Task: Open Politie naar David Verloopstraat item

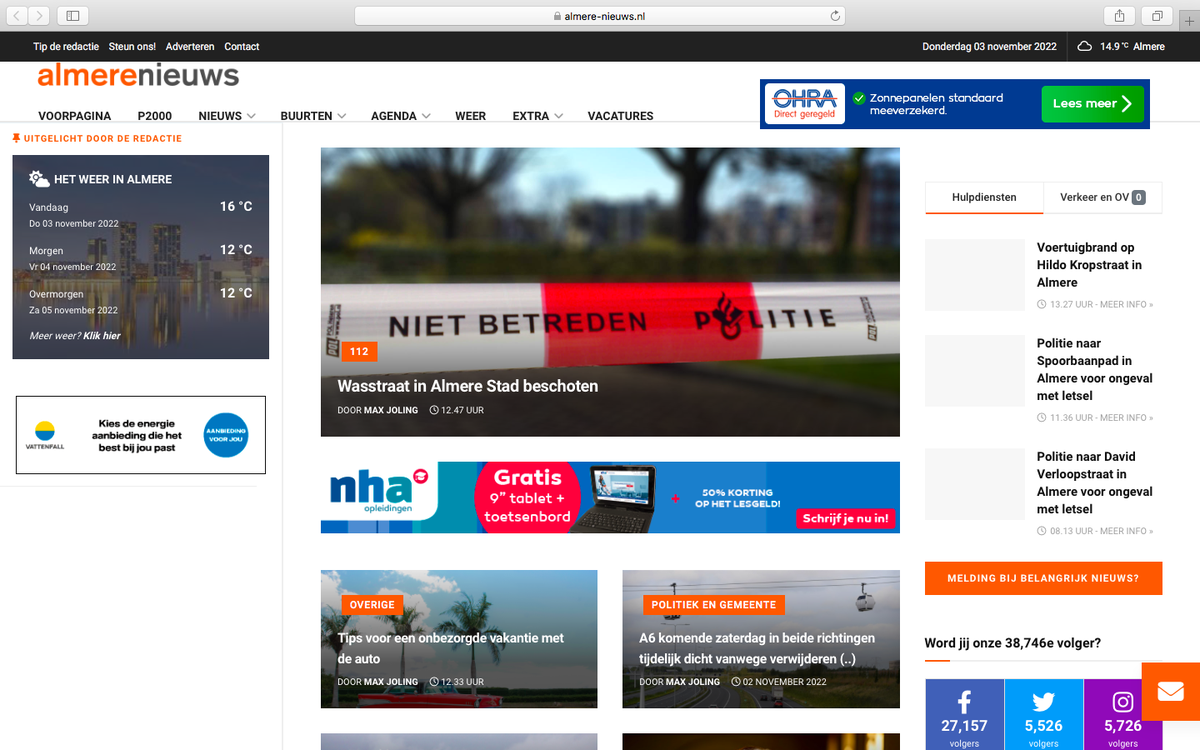Action: pyautogui.click(x=1095, y=482)
